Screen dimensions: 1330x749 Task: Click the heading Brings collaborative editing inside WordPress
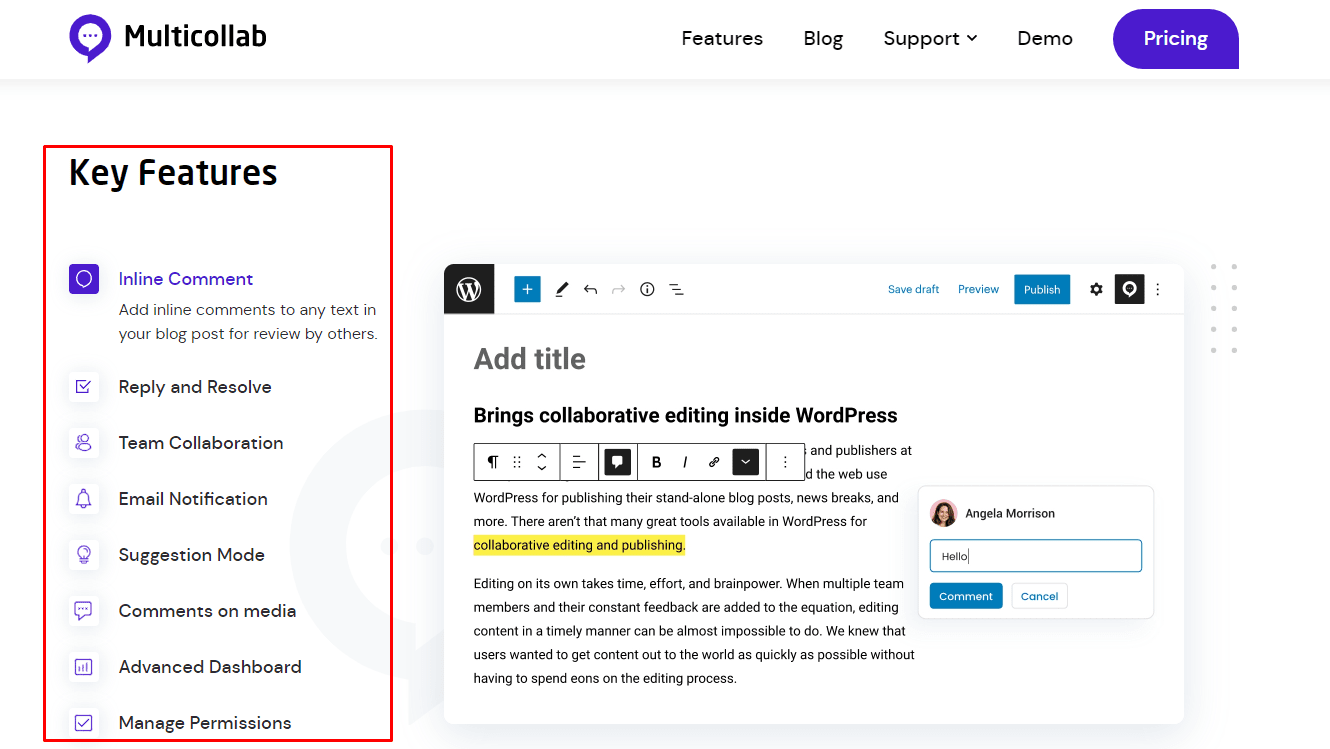point(685,415)
